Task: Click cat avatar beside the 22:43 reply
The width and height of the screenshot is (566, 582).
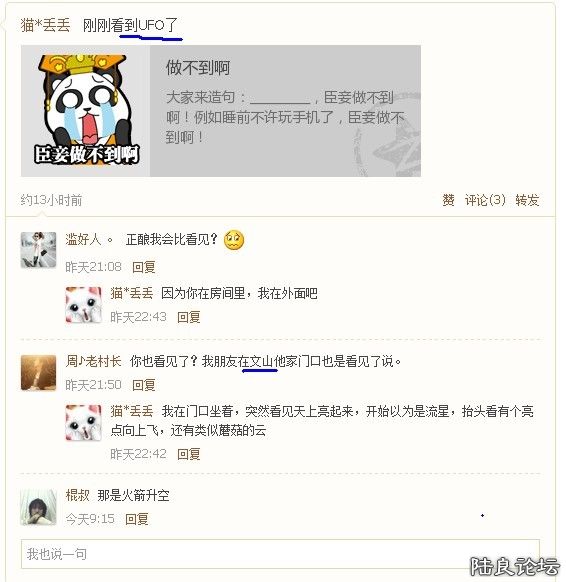Action: tap(84, 305)
